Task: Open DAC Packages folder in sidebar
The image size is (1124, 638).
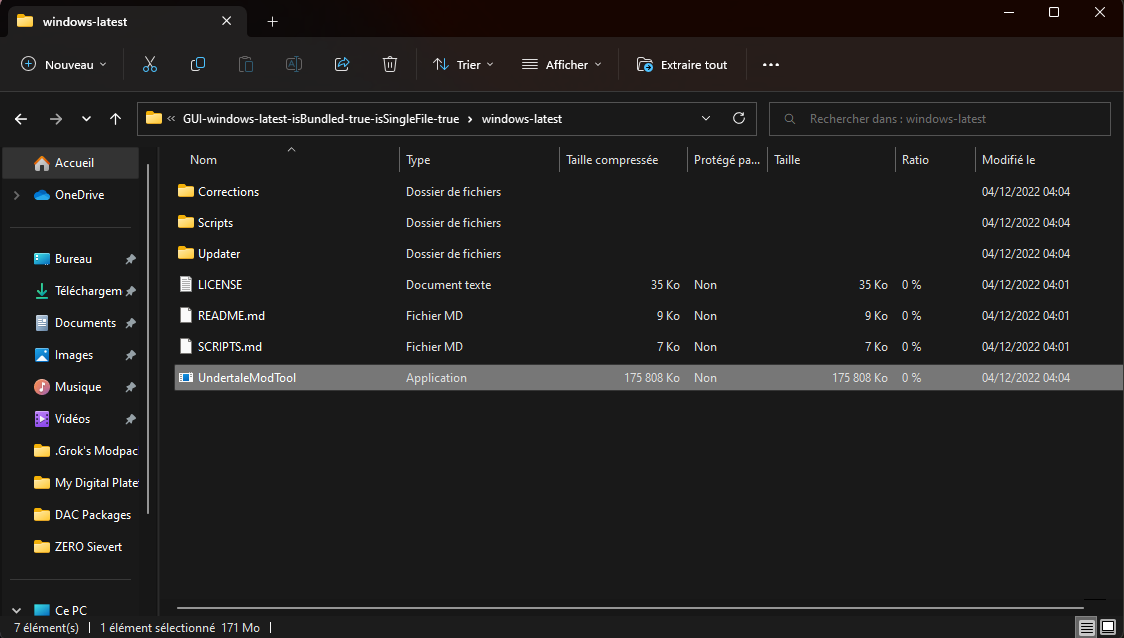Action: pos(82,515)
